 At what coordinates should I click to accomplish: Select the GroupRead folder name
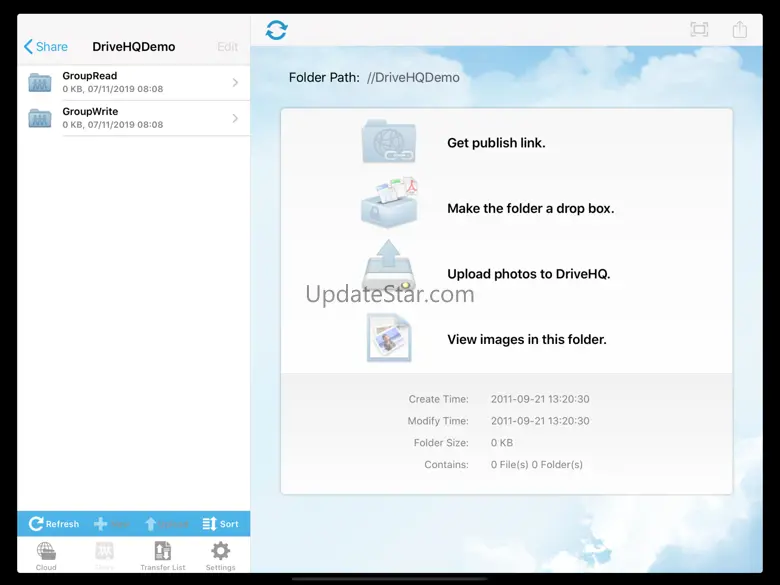[90, 76]
